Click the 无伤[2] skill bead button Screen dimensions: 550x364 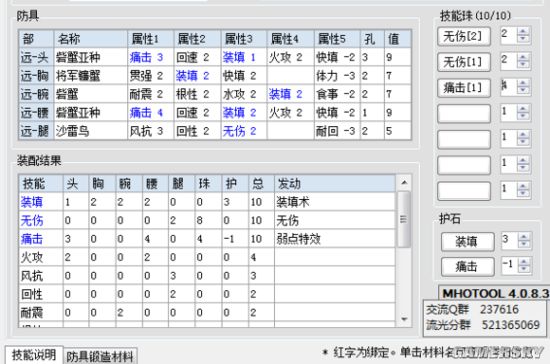tap(464, 36)
